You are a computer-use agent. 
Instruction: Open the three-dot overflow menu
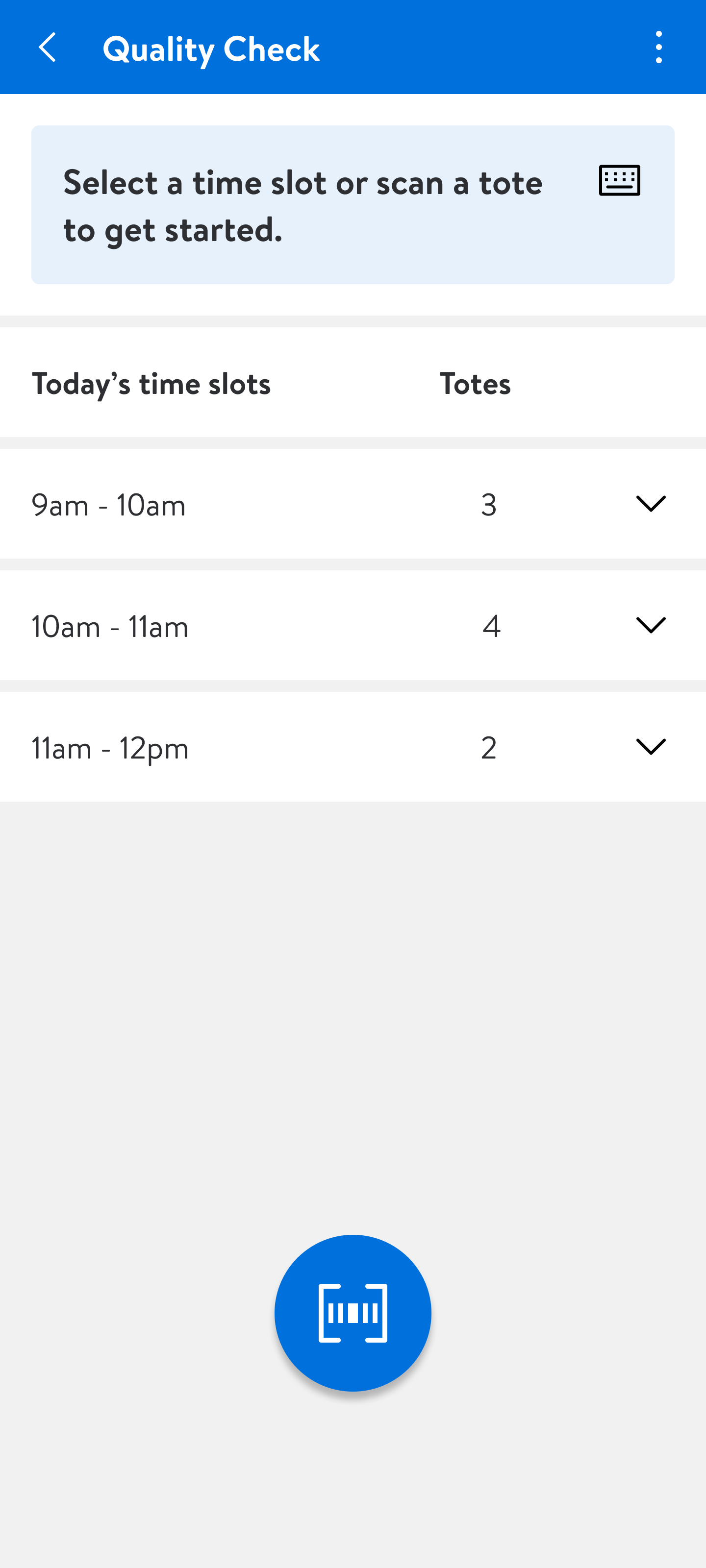[658, 48]
